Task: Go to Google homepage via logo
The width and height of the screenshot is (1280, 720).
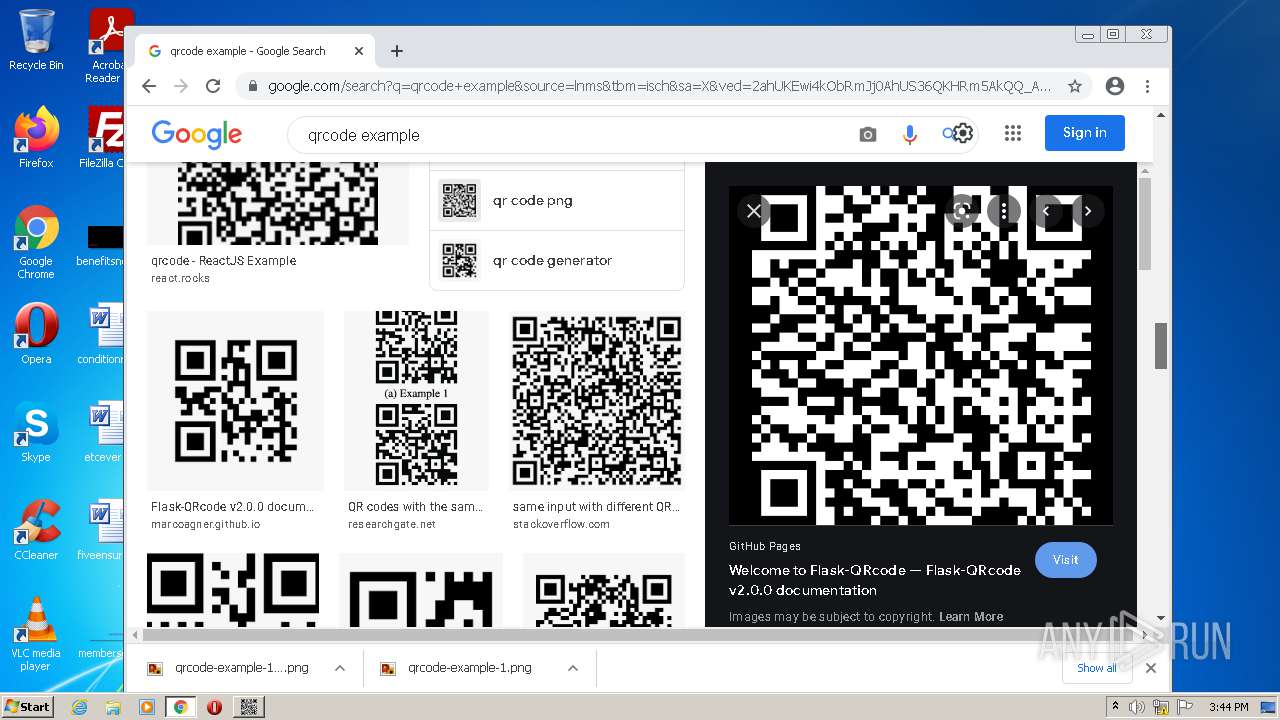Action: click(197, 134)
